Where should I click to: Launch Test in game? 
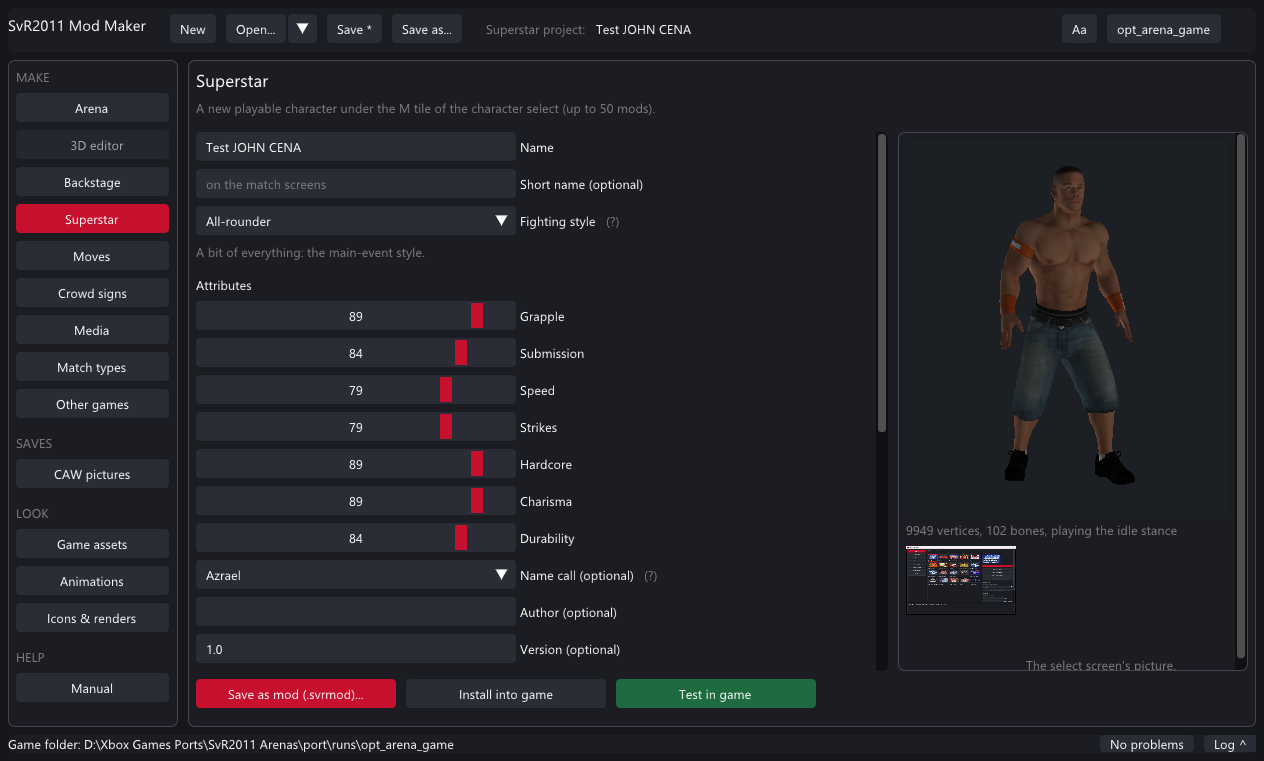click(x=716, y=694)
